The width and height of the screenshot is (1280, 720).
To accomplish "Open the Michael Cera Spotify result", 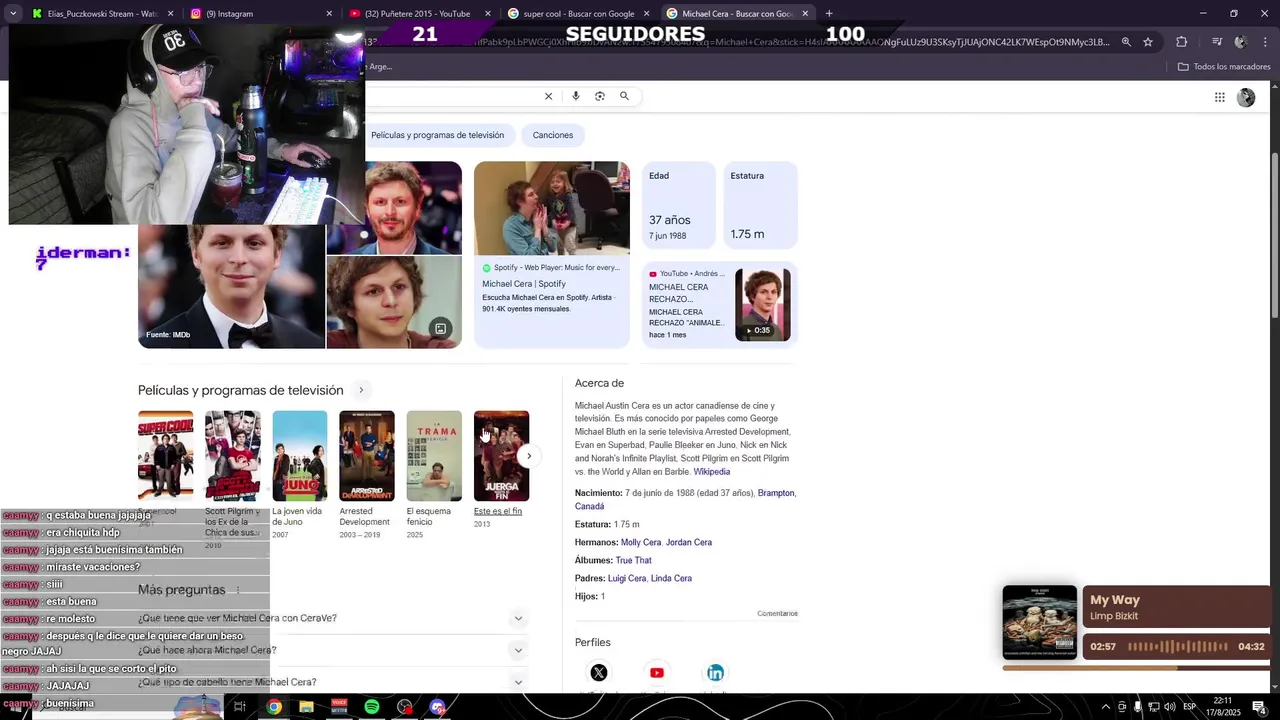I will point(552,255).
